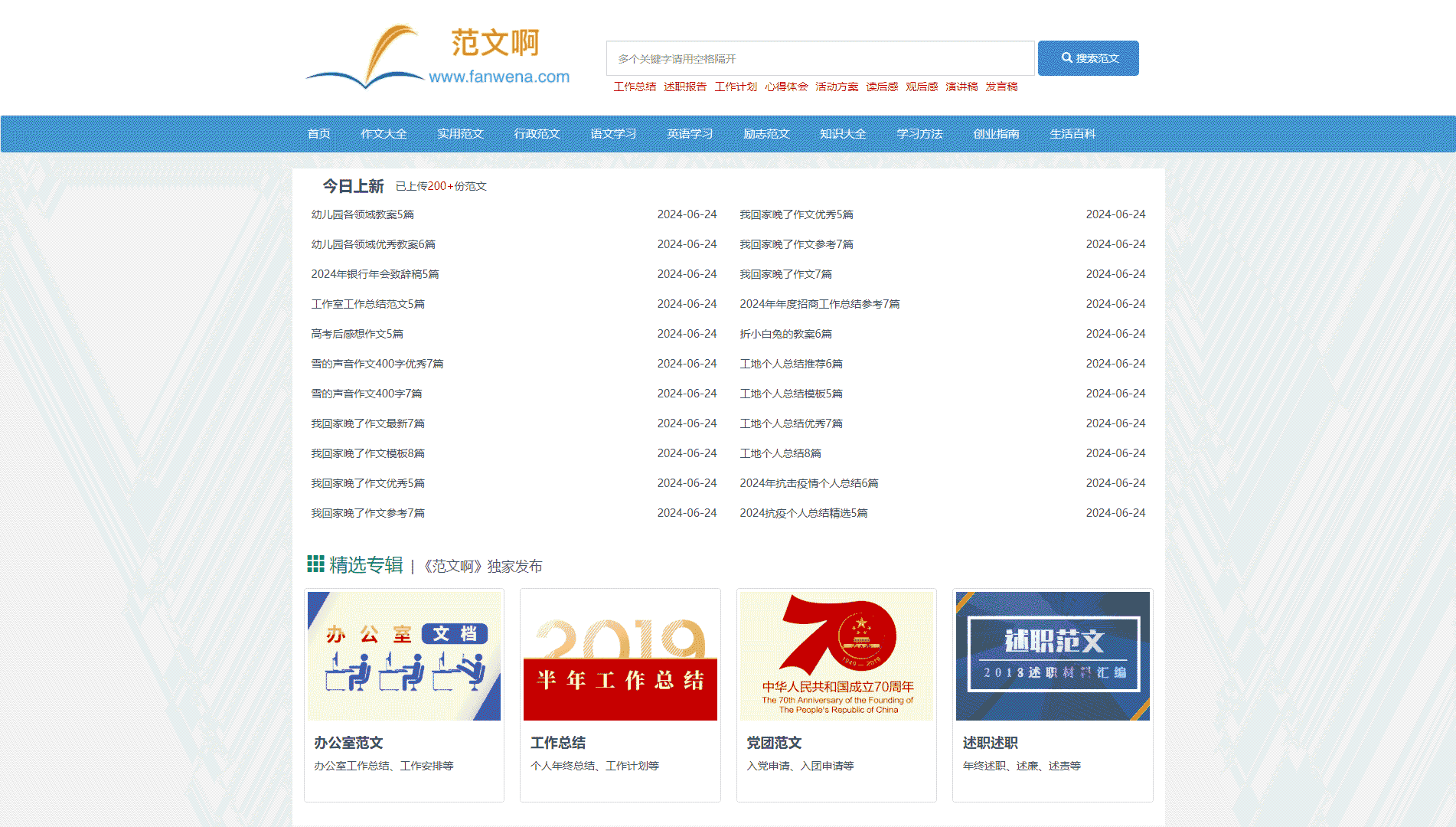Open article 2024年年度招商工作总结参考7篇
The height and width of the screenshot is (827, 1456).
[x=819, y=304]
